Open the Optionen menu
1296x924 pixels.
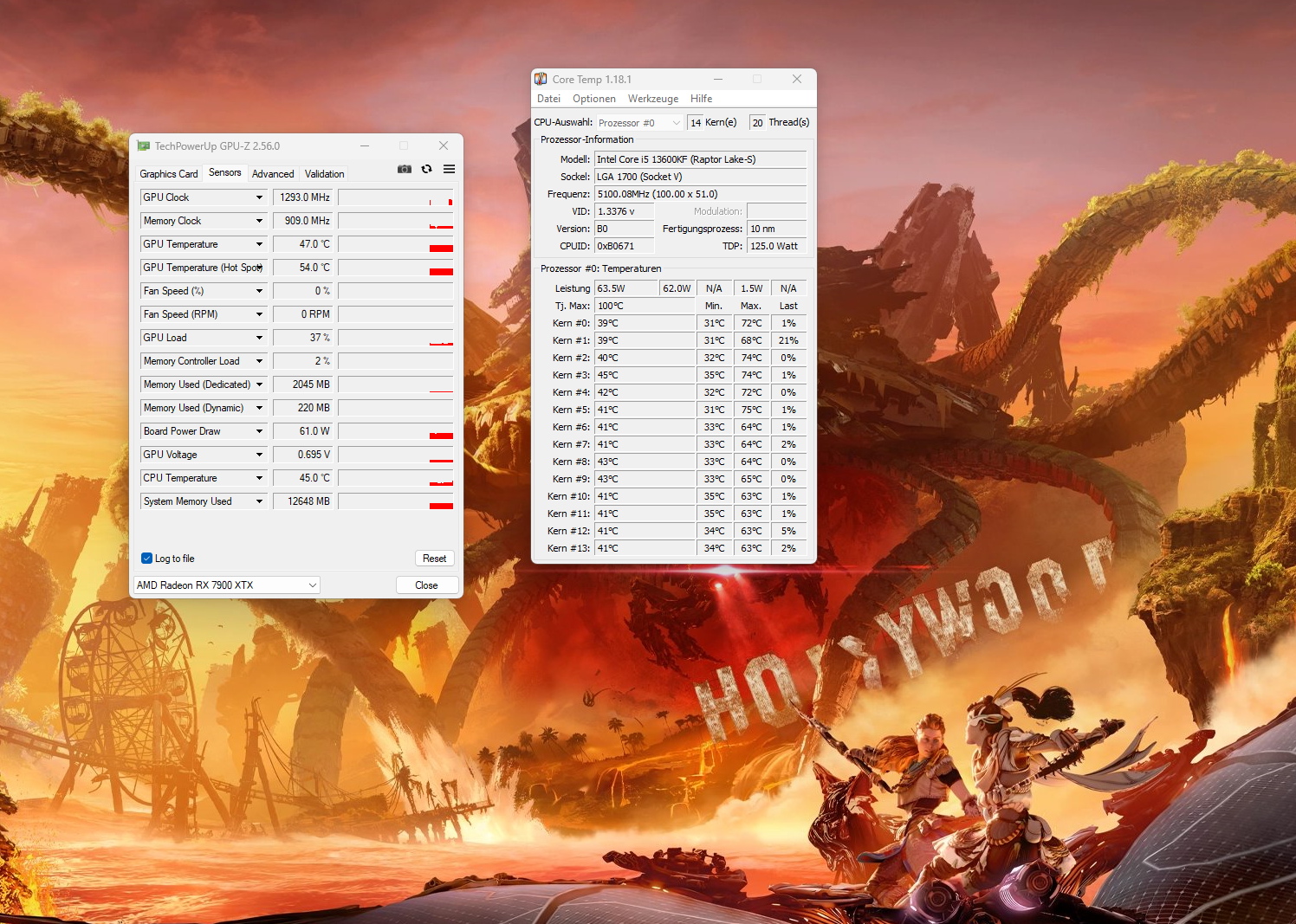(594, 99)
